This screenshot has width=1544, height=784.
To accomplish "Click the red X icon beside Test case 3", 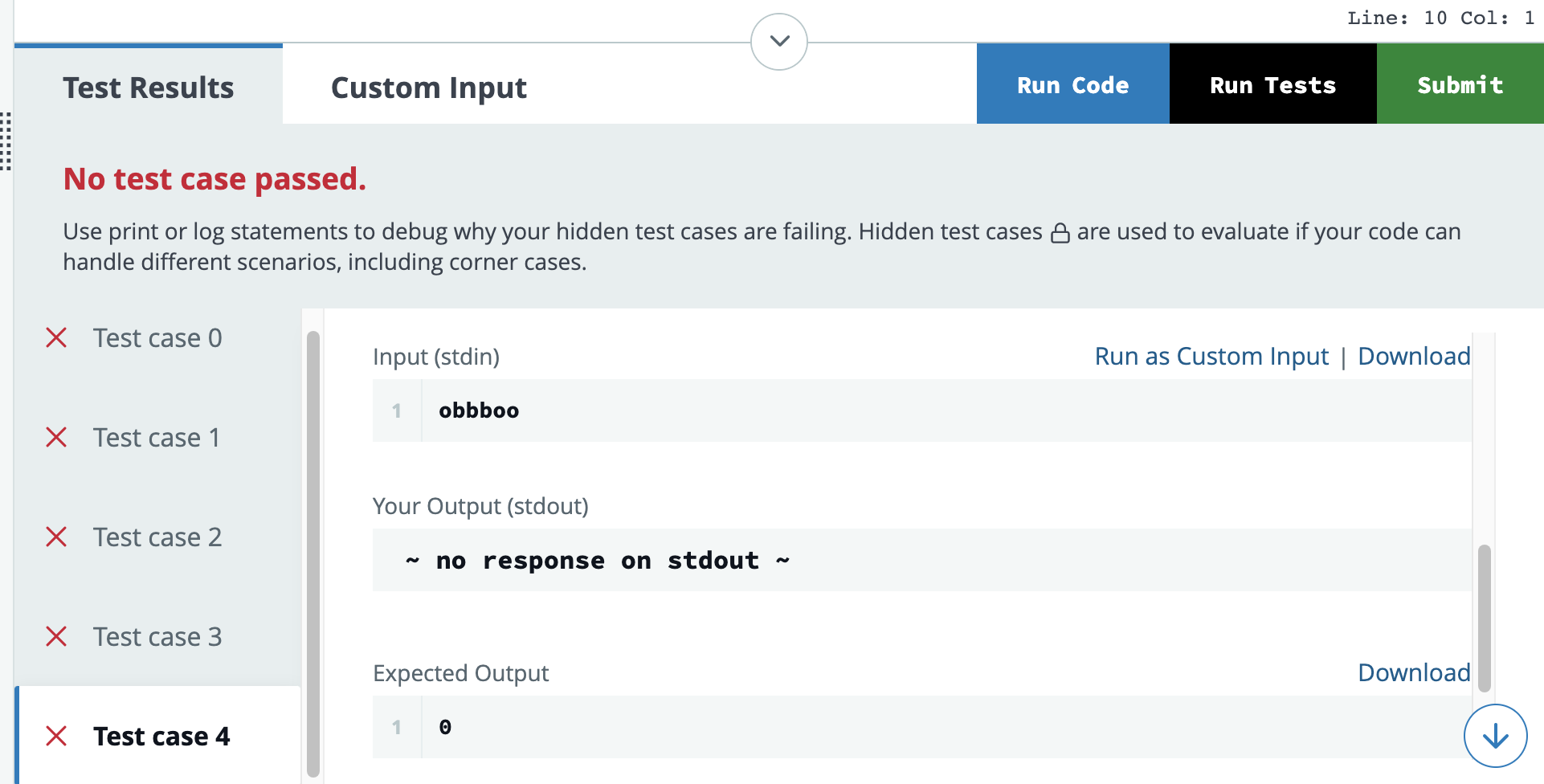I will pos(56,636).
